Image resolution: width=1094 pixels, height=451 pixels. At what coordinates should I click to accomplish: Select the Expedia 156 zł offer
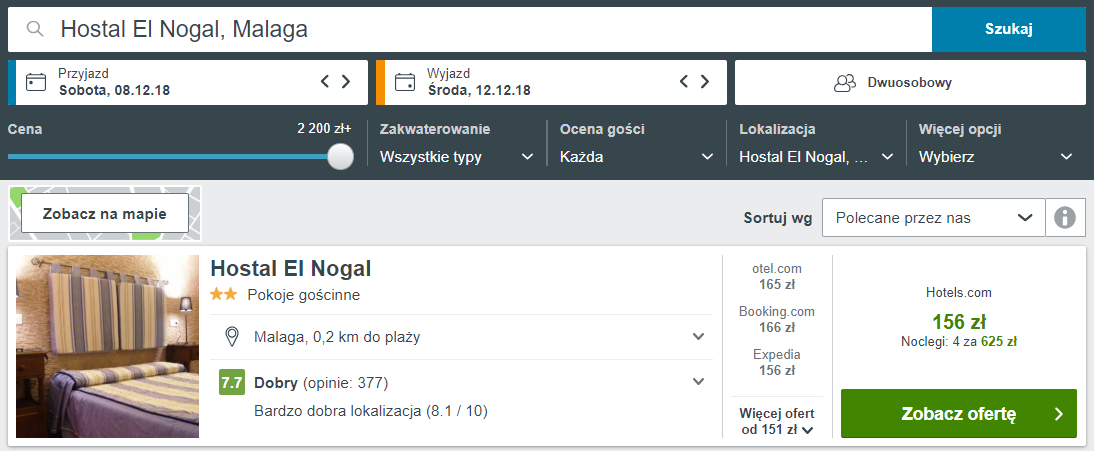pyautogui.click(x=777, y=362)
